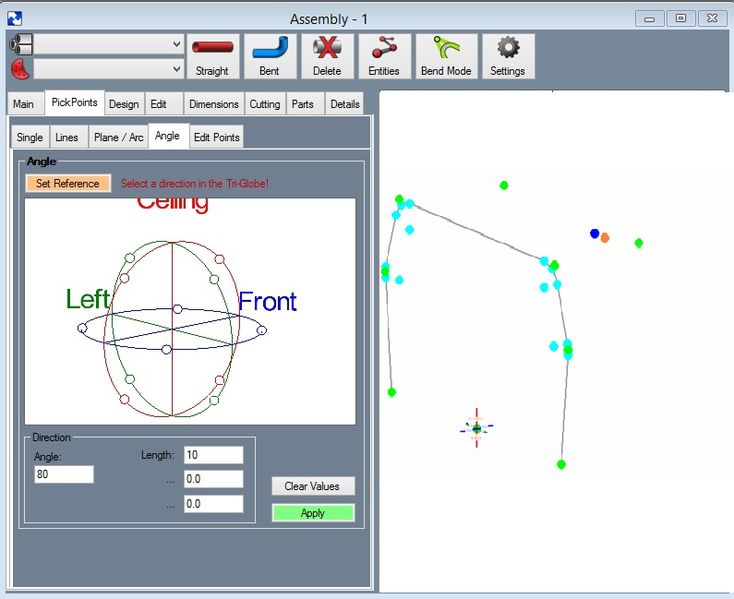Click the green Apply button
The width and height of the screenshot is (734, 599).
tap(313, 513)
